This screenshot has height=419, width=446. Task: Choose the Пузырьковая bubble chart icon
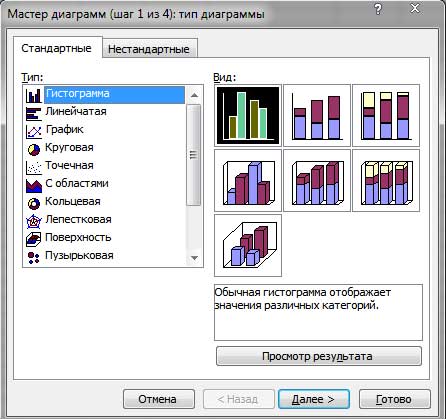coord(34,257)
